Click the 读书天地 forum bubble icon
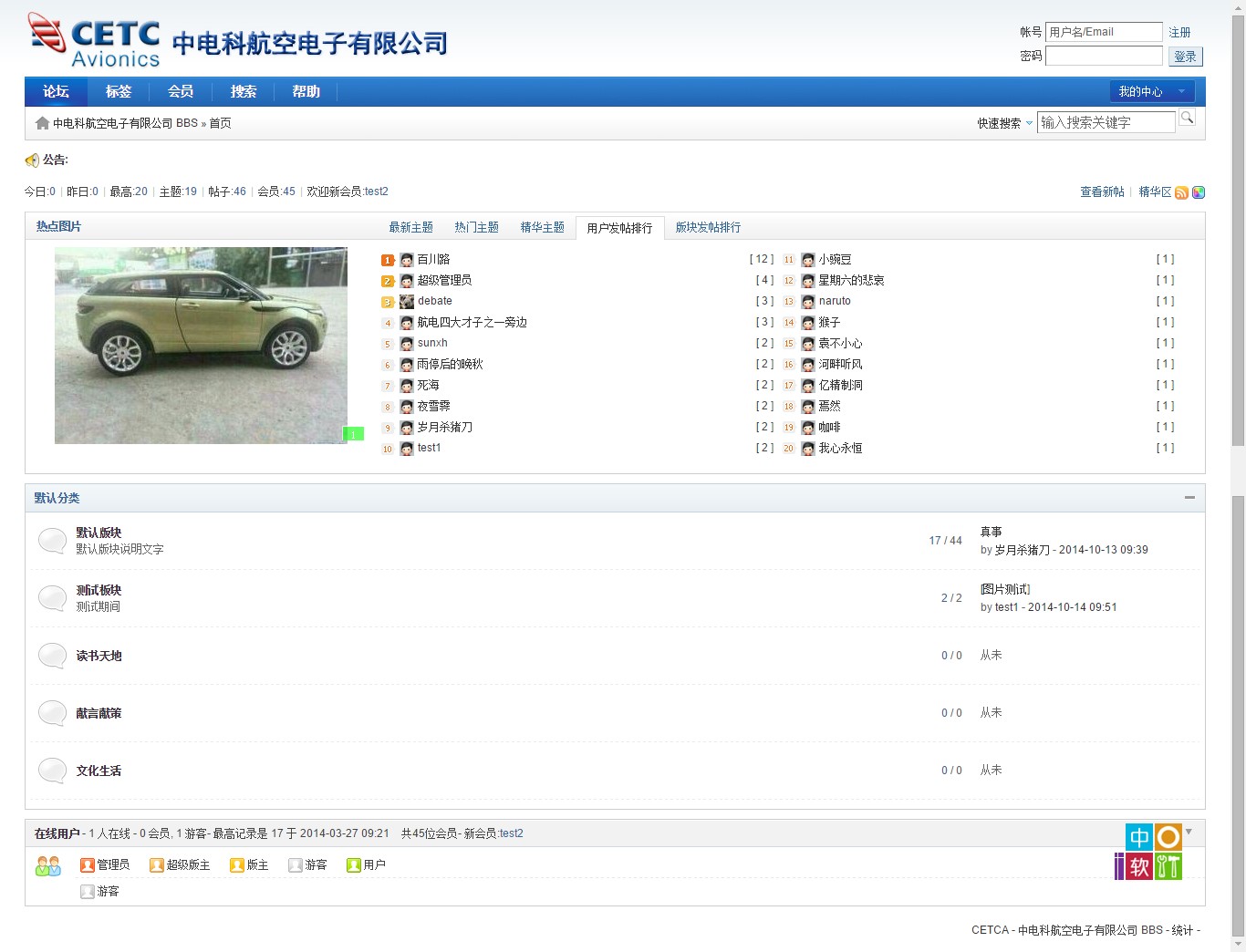 (52, 656)
